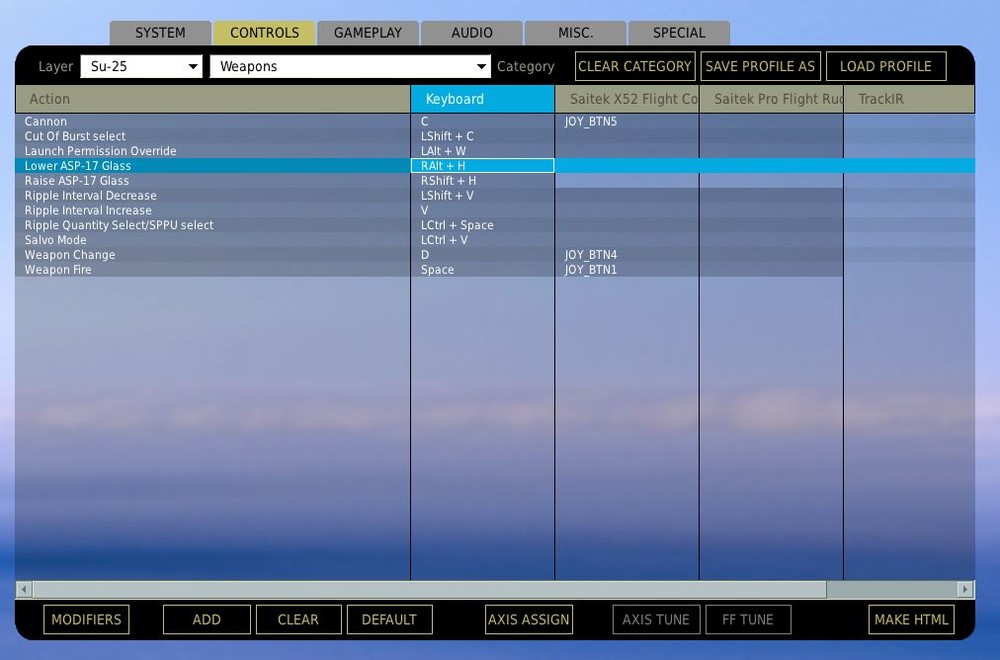Click the LCtrl + V binding

483,240
